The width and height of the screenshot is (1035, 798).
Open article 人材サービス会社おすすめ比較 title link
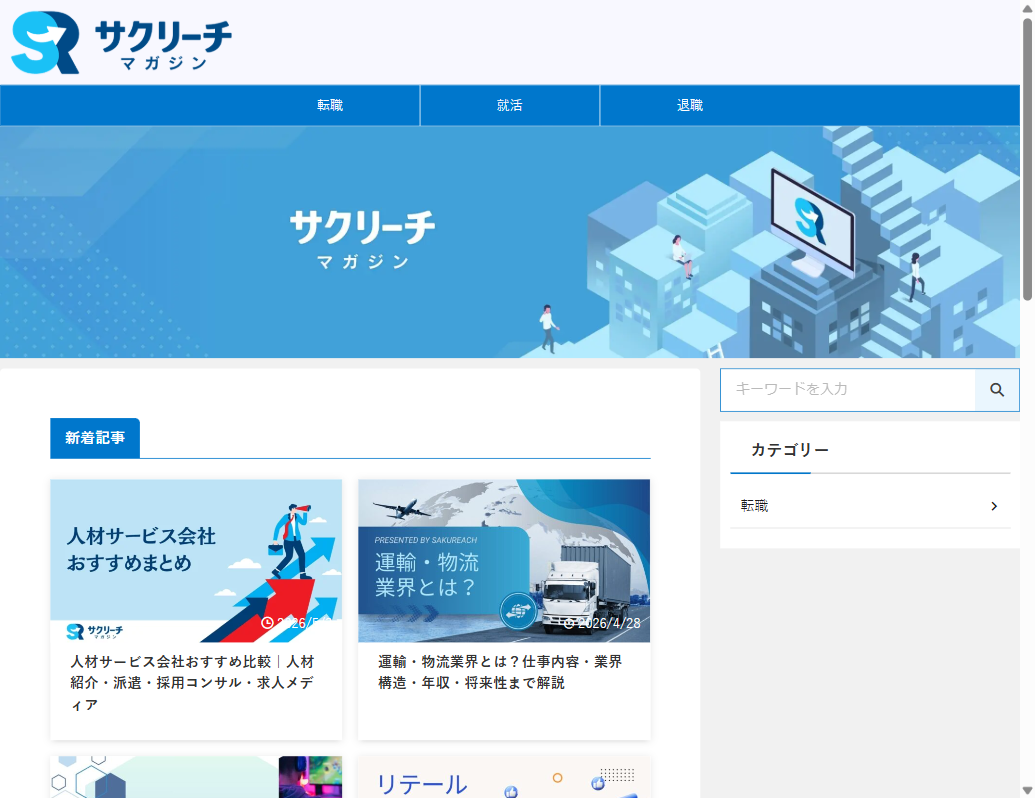[192, 683]
